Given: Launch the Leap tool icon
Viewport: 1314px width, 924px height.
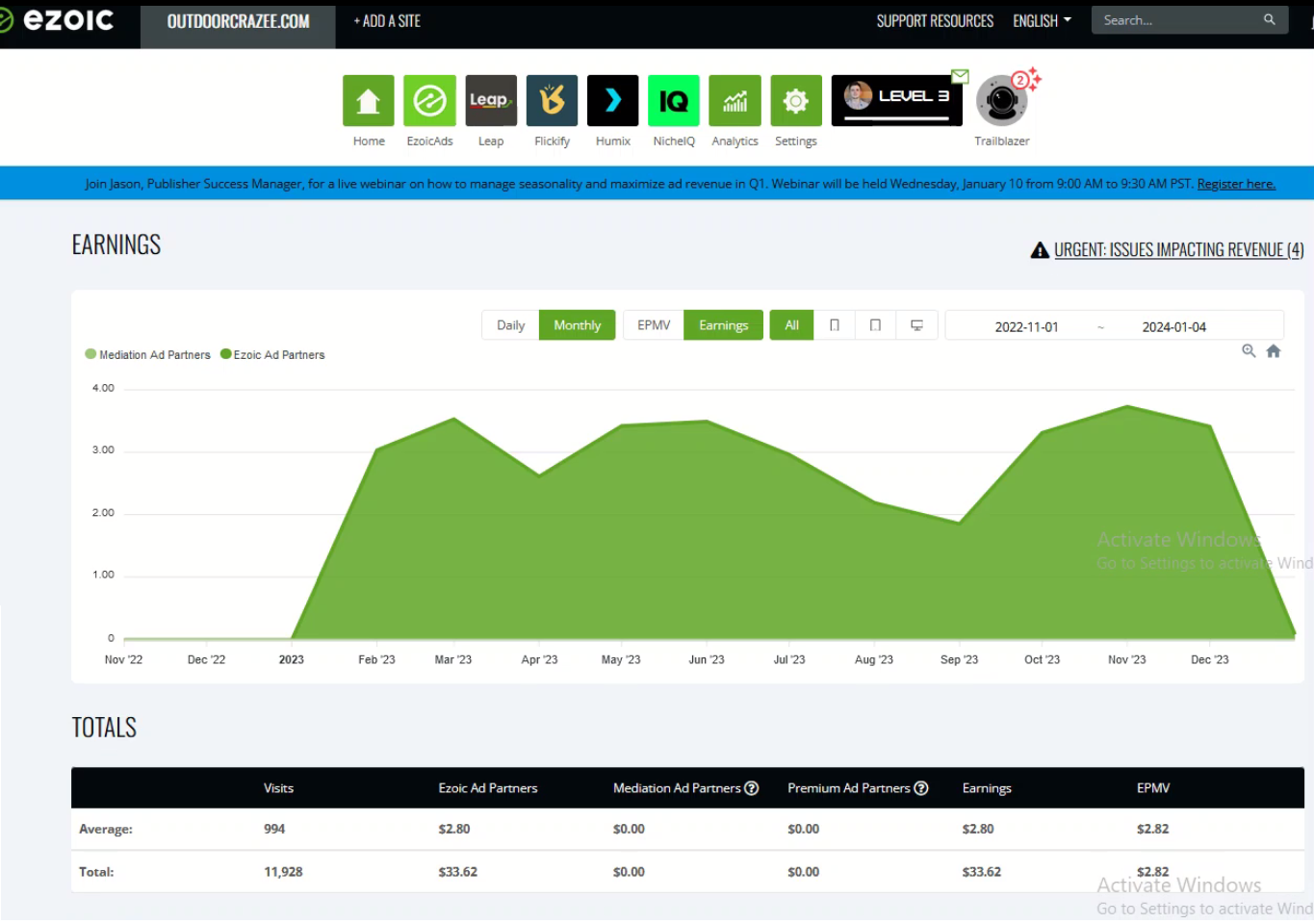Looking at the screenshot, I should pyautogui.click(x=491, y=100).
